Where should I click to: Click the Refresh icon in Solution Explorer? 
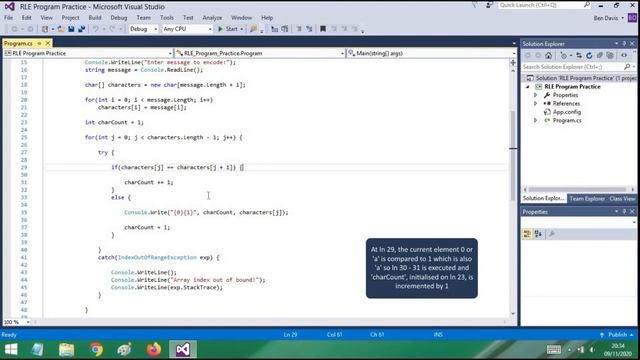click(x=589, y=56)
